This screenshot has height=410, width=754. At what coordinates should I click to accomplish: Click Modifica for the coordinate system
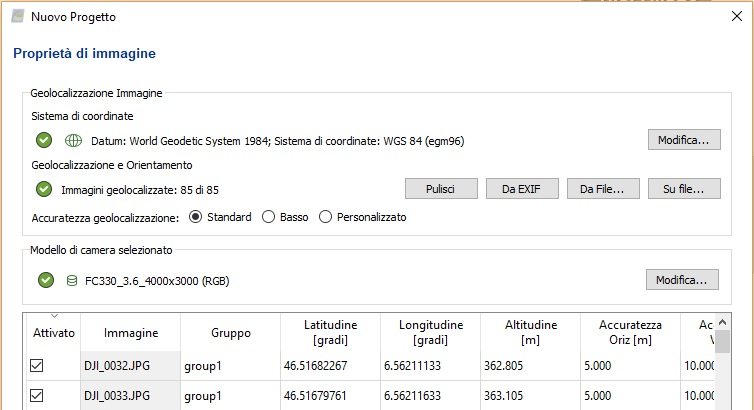click(683, 140)
